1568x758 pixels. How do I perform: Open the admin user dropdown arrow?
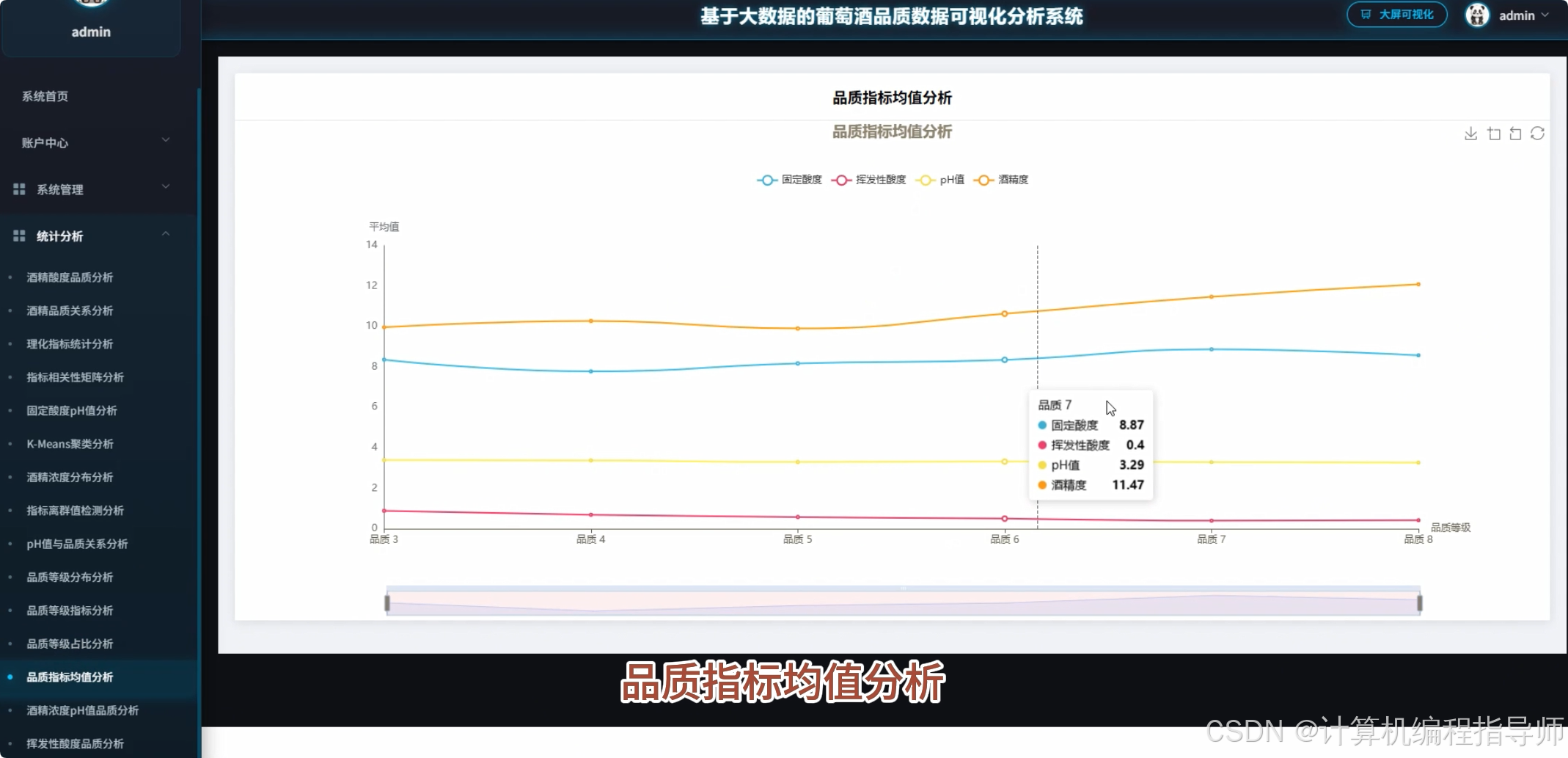pos(1545,15)
